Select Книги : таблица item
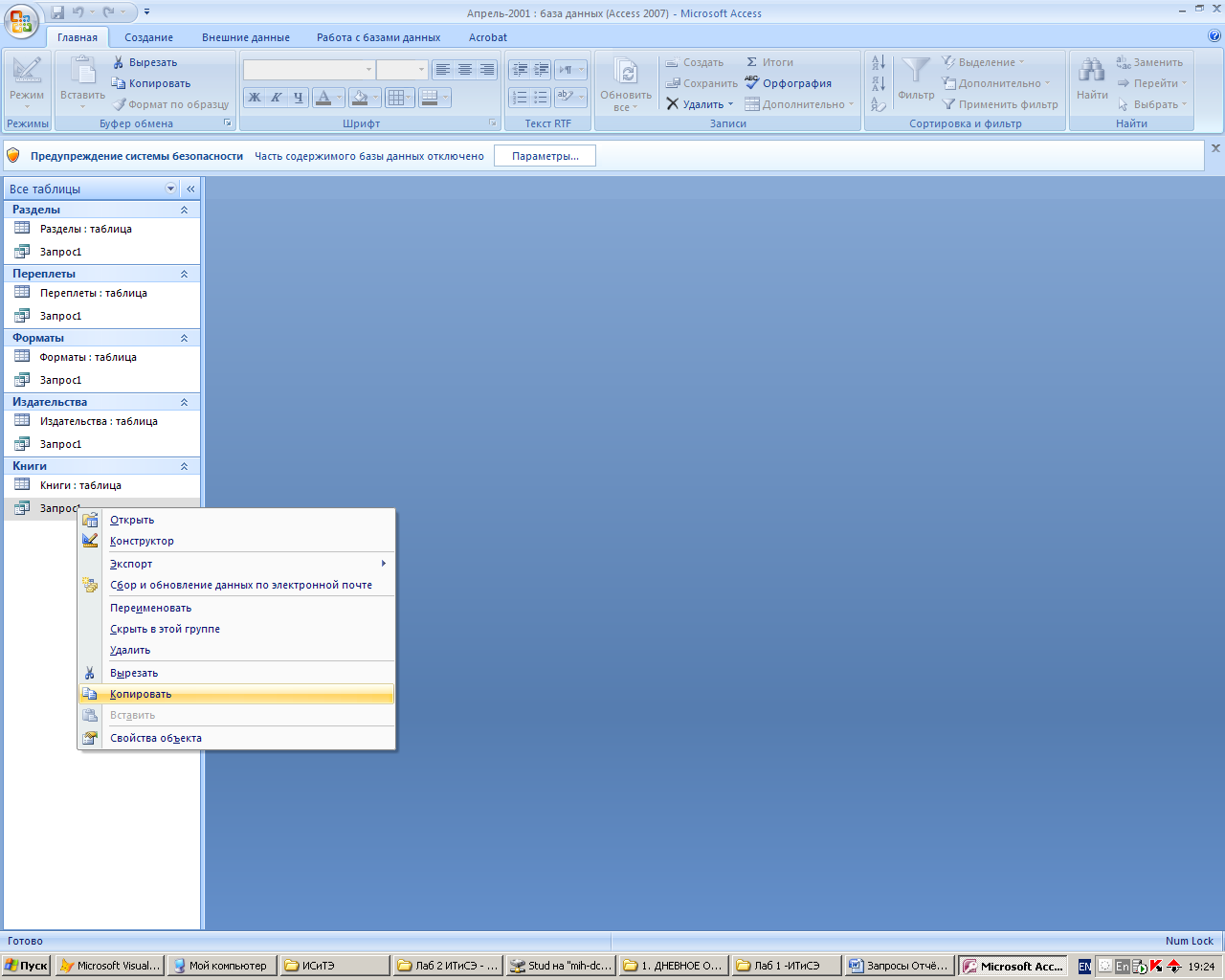Image resolution: width=1225 pixels, height=980 pixels. 101,485
